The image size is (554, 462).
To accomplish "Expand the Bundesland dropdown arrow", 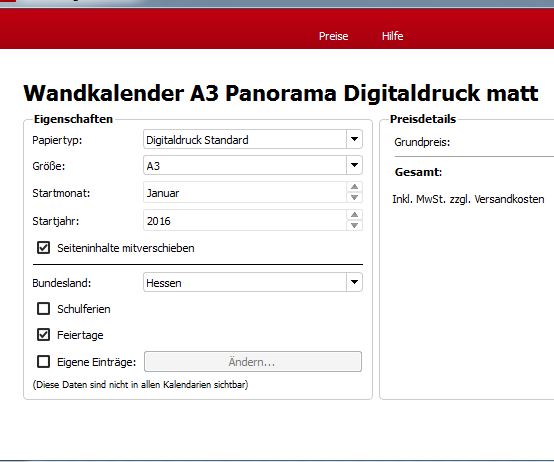I will [x=354, y=282].
